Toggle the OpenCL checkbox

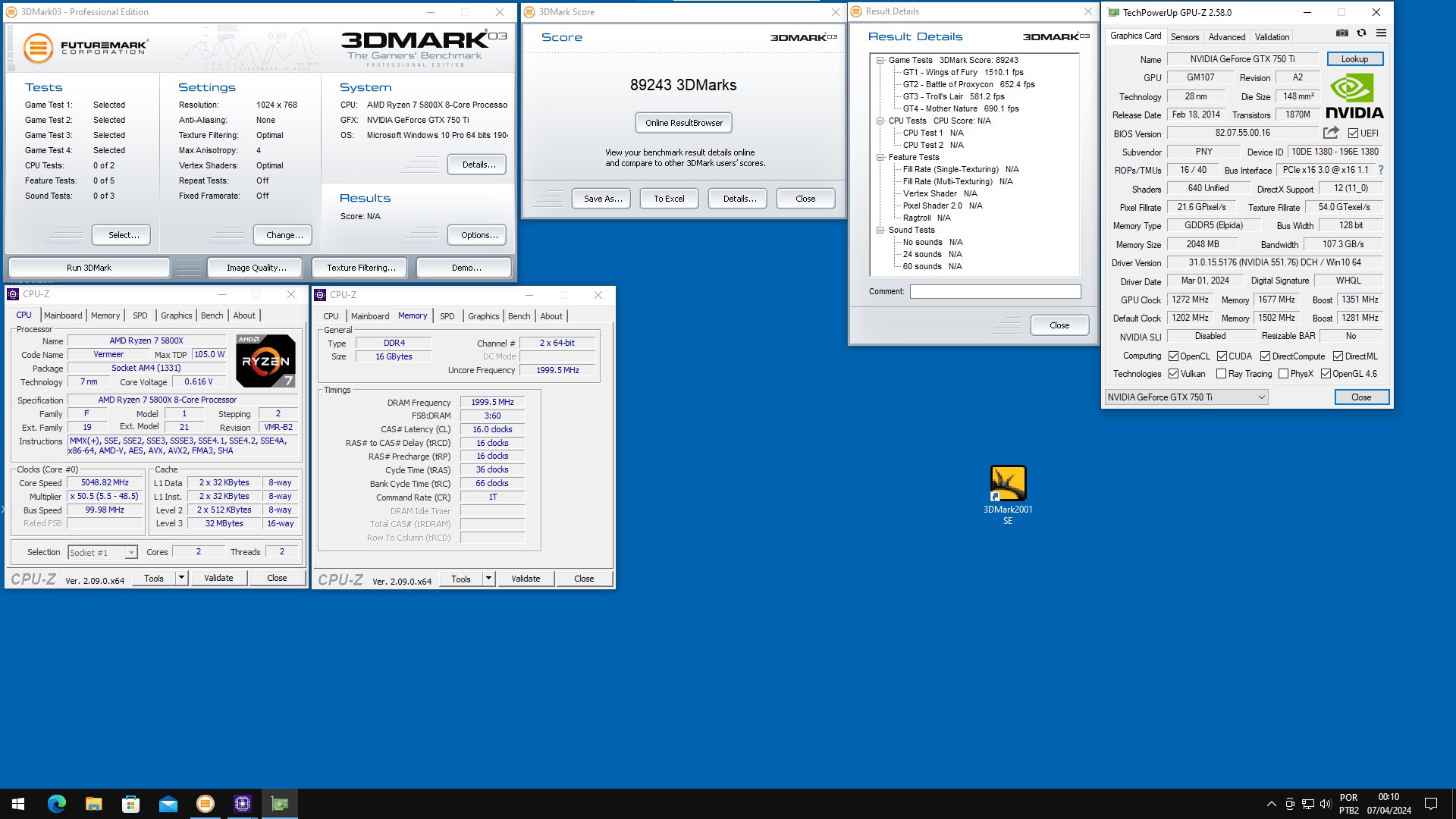(1173, 356)
